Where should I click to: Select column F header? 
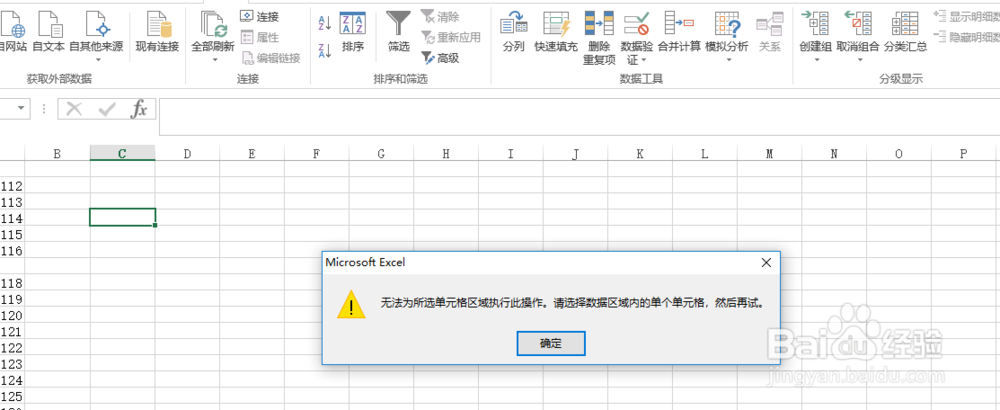pyautogui.click(x=316, y=153)
